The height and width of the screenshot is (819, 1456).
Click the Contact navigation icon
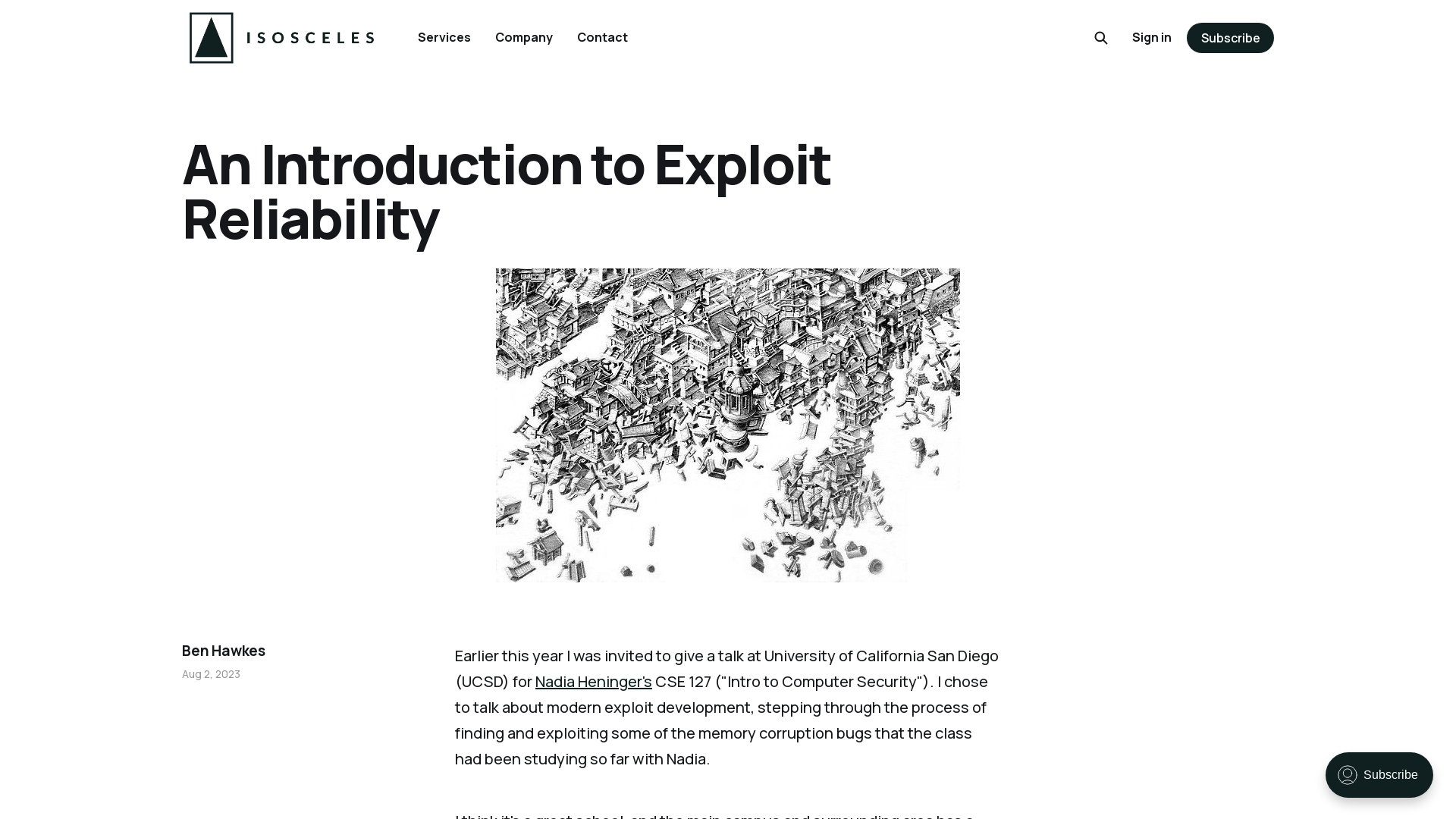click(x=602, y=37)
